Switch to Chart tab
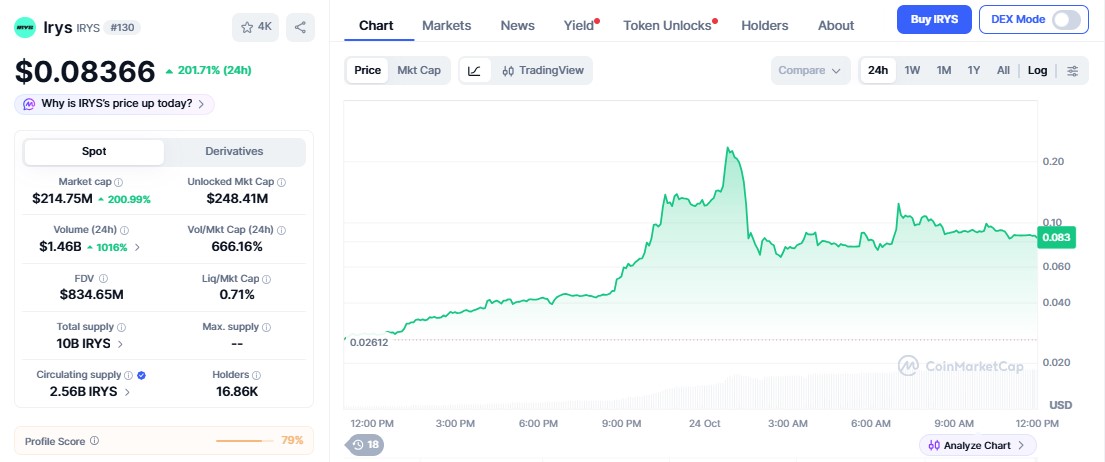Viewport: 1105px width, 462px height. 376,25
